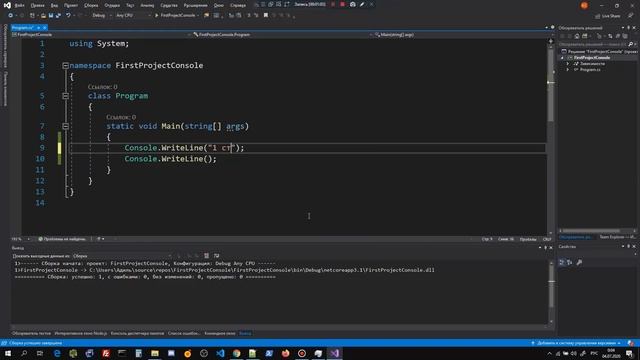Click the Save file floppy icon
640x360 pixels.
coord(51,16)
